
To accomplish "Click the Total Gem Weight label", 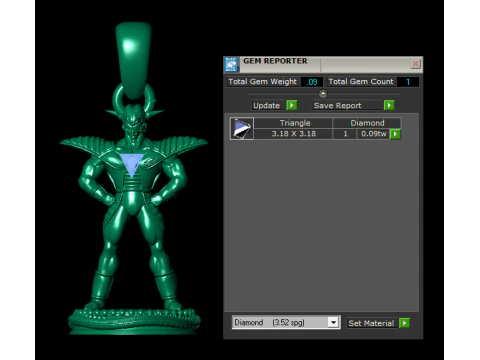I will point(262,82).
